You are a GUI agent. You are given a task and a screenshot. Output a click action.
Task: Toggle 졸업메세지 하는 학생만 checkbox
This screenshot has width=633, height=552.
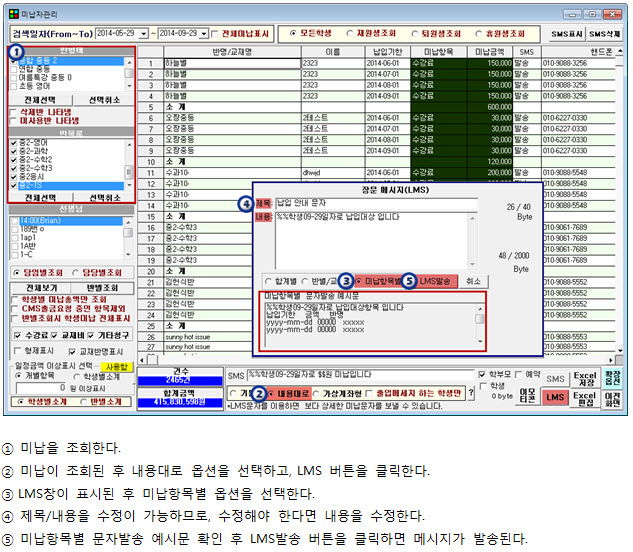click(x=369, y=393)
